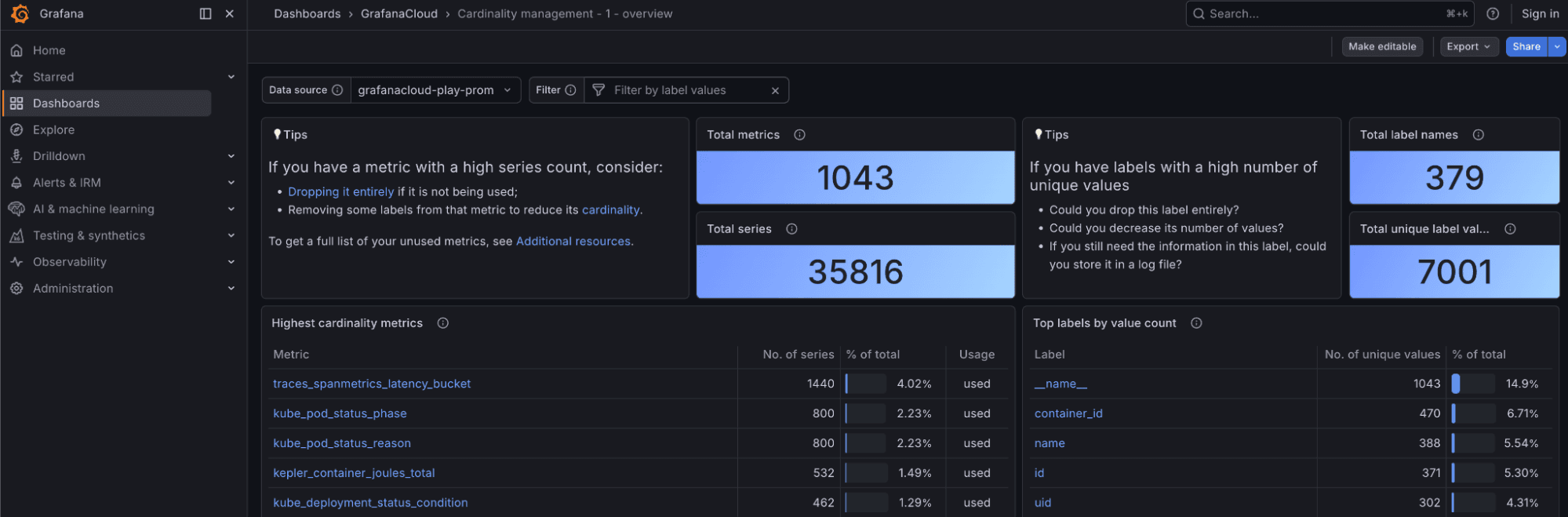This screenshot has width=1568, height=517.
Task: Expand AI & machine learning chevron
Action: point(231,209)
